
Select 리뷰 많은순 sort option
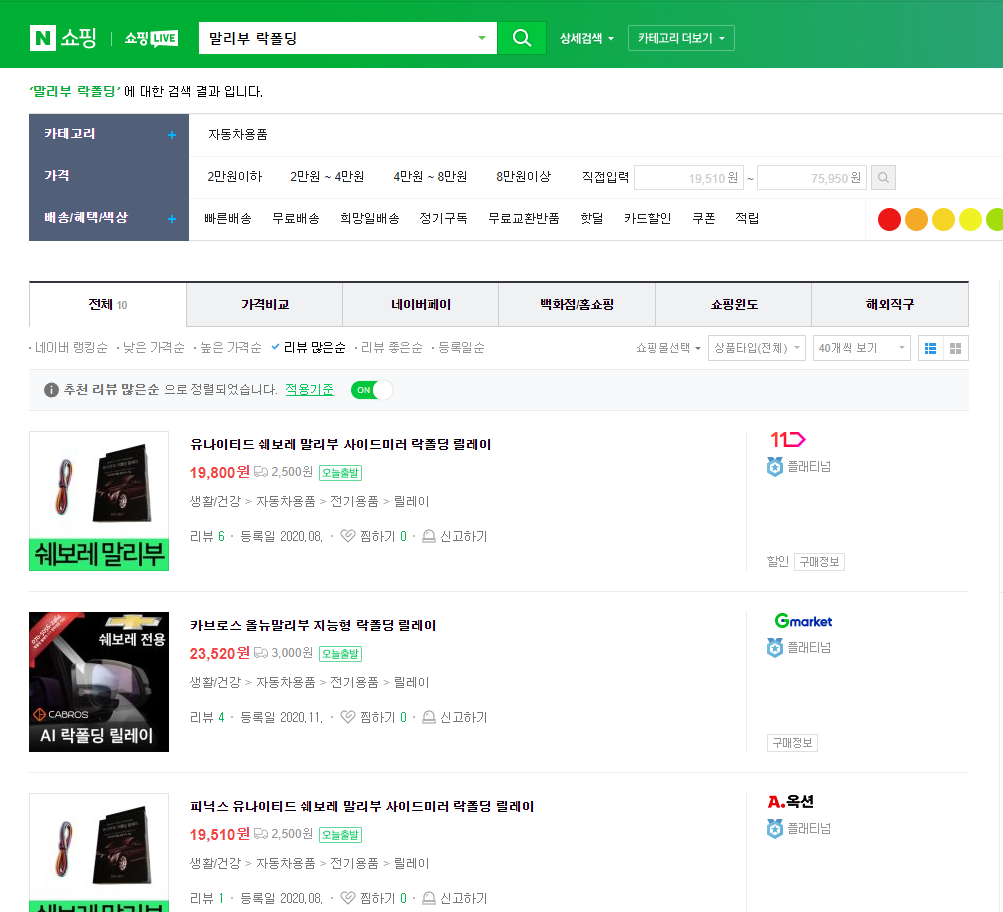coord(314,347)
